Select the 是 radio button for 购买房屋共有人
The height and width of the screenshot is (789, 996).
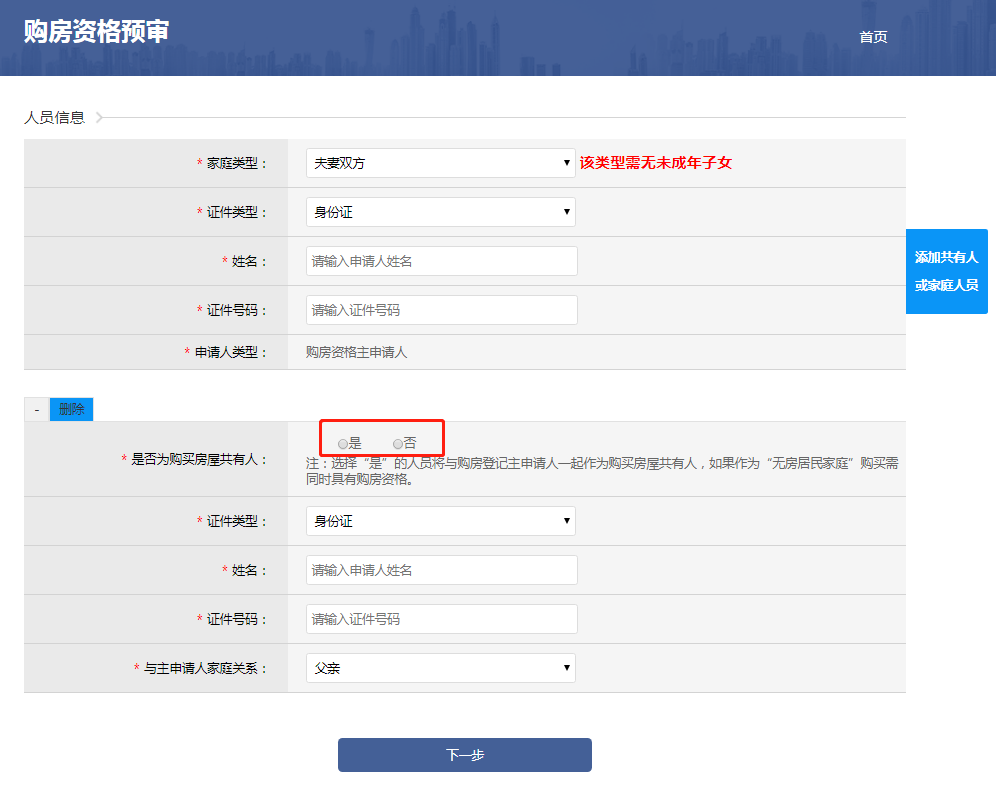click(343, 443)
